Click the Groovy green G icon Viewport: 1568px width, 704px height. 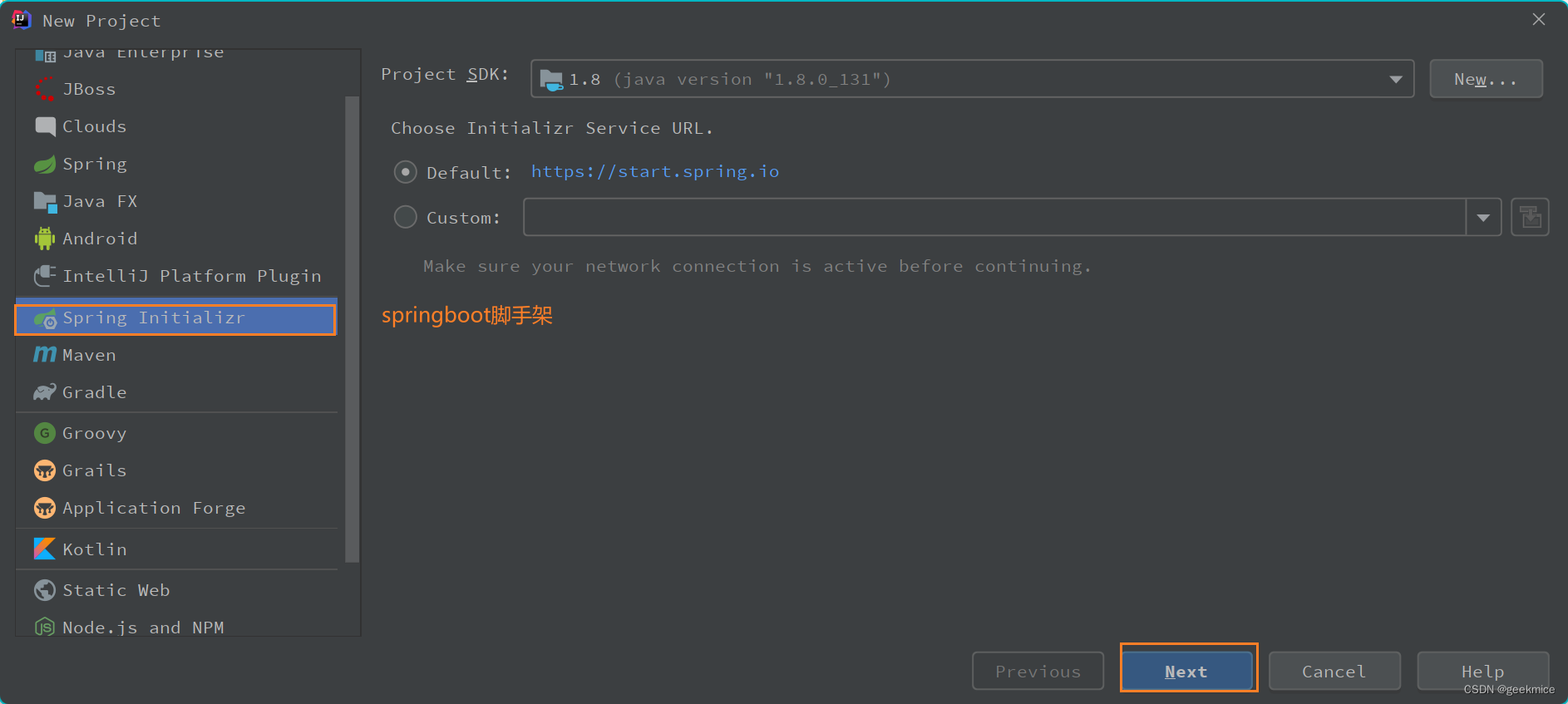click(x=45, y=433)
